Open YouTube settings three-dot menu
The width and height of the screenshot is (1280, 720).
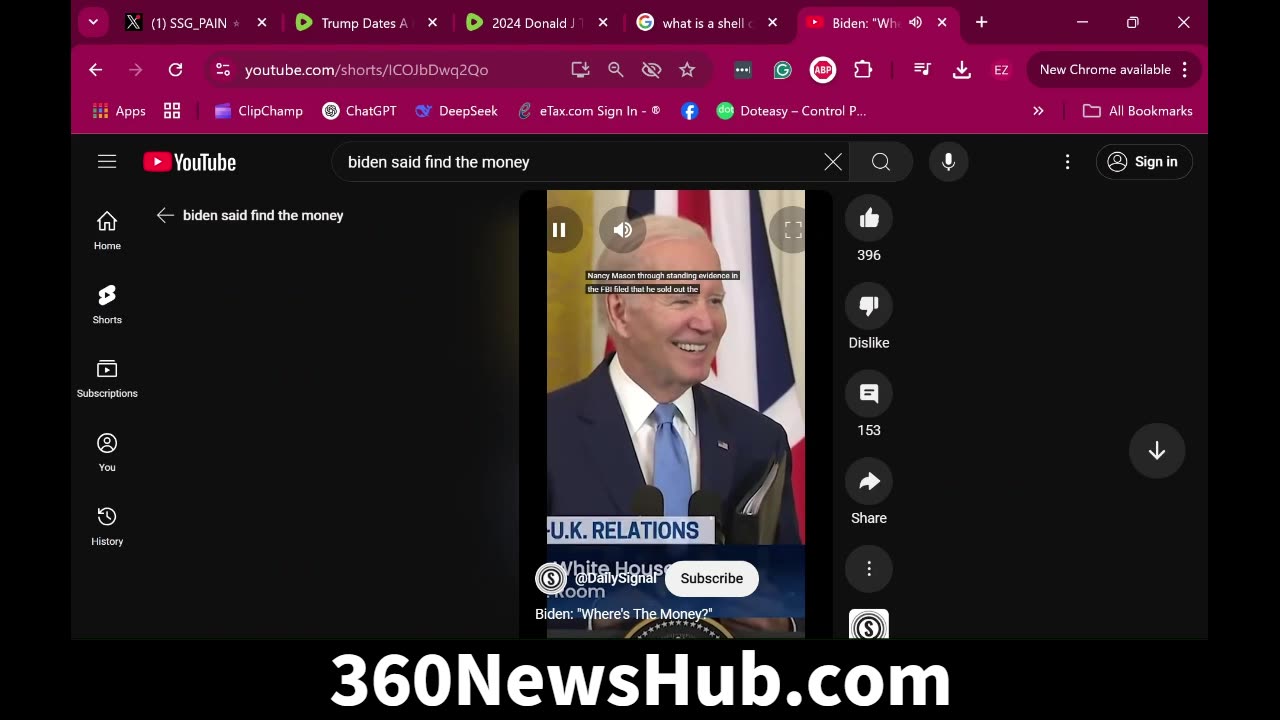[x=1067, y=162]
